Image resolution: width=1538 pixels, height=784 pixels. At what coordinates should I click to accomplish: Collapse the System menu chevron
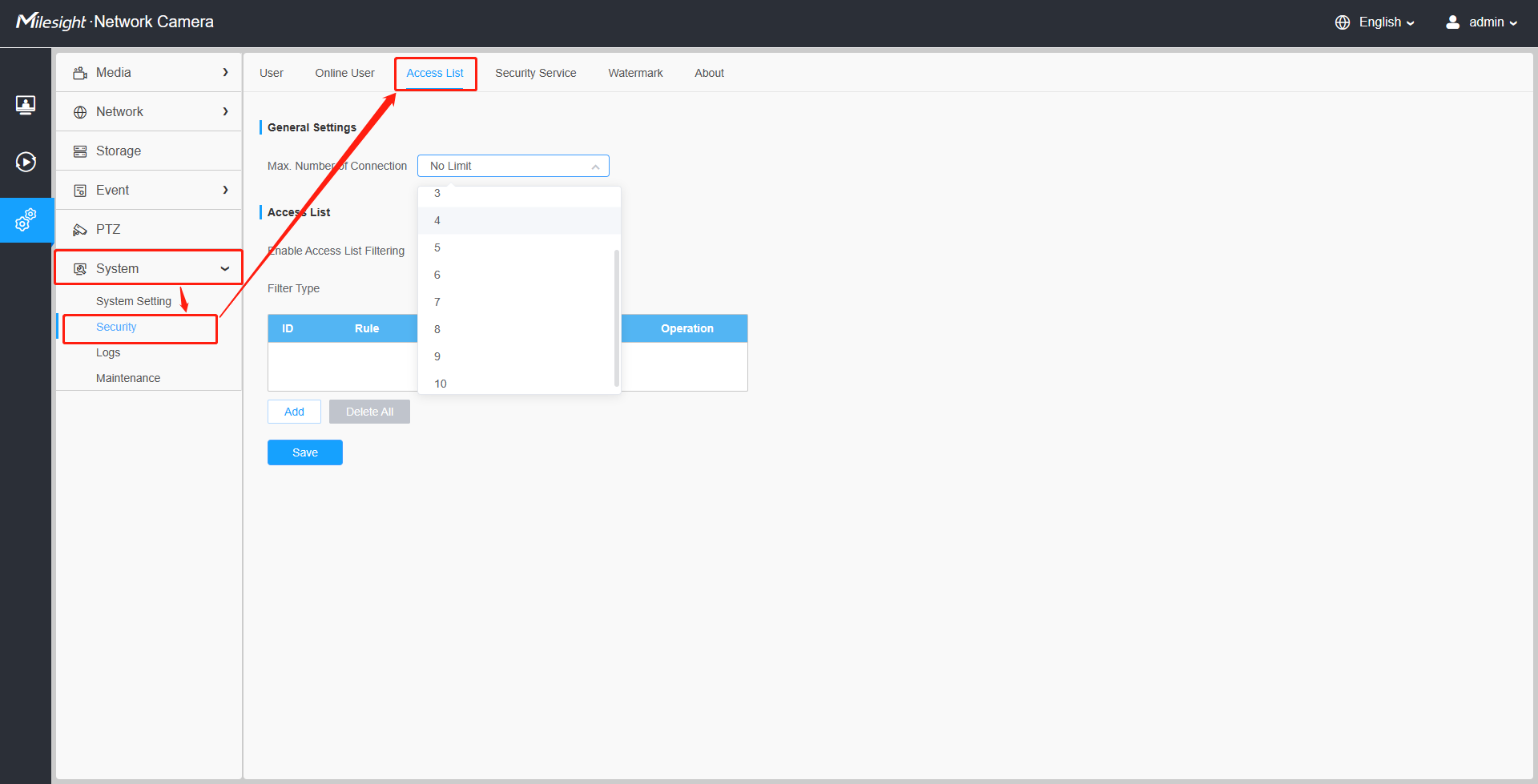[225, 268]
